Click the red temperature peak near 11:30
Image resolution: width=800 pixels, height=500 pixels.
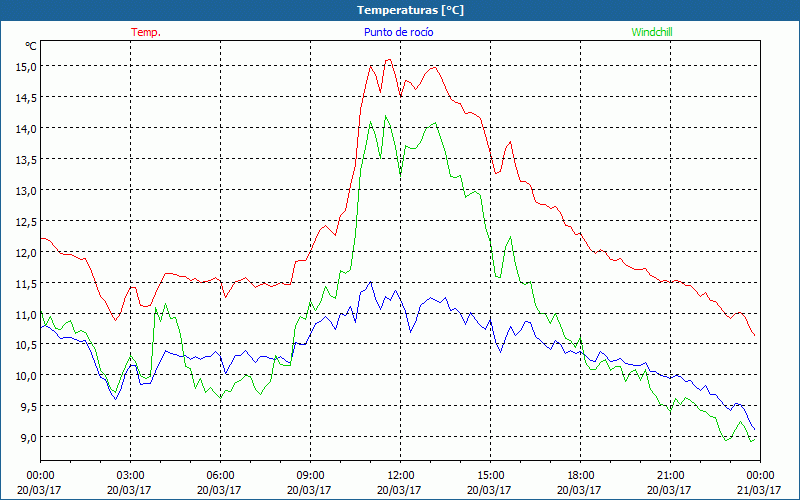388,60
